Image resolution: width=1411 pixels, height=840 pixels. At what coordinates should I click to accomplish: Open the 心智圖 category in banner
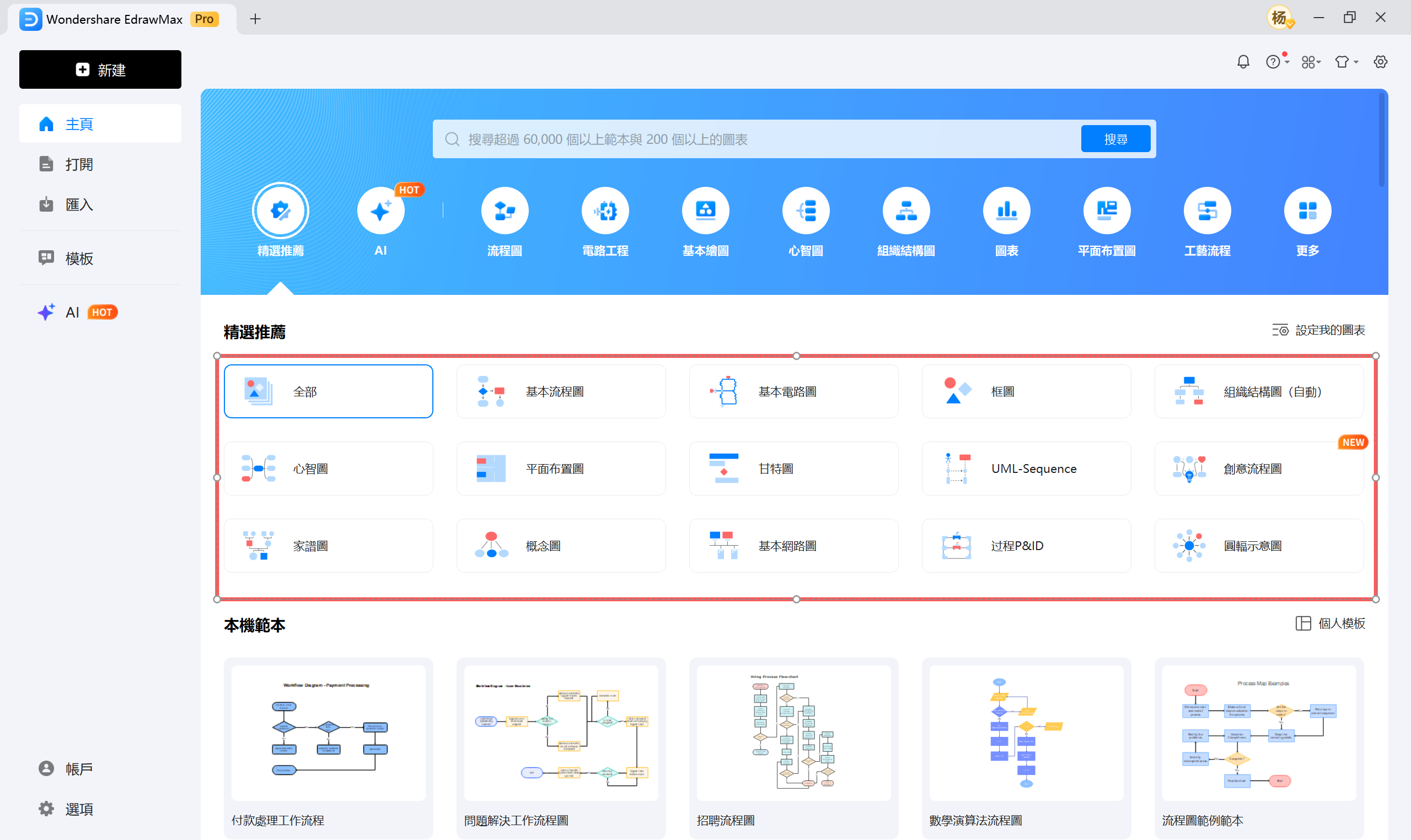pyautogui.click(x=805, y=211)
